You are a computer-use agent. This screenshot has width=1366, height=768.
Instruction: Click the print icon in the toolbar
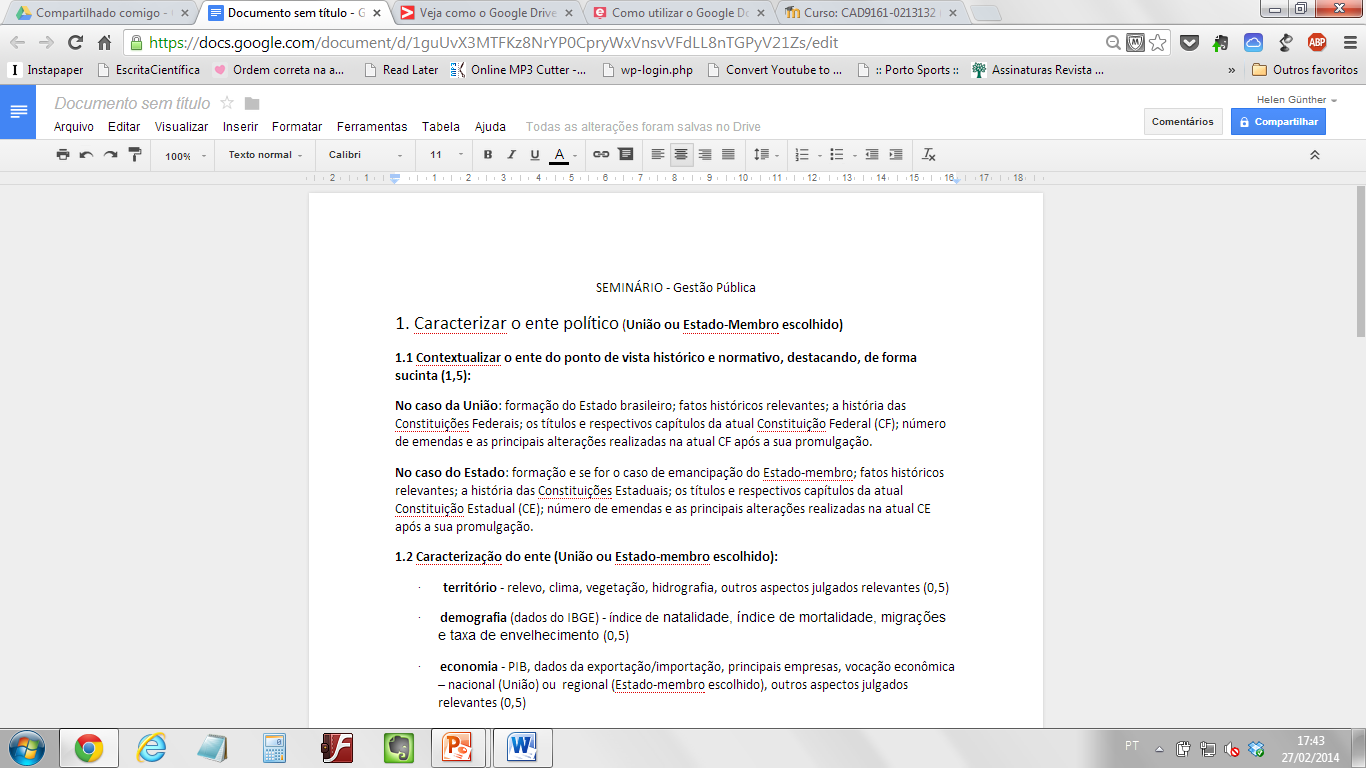(63, 155)
